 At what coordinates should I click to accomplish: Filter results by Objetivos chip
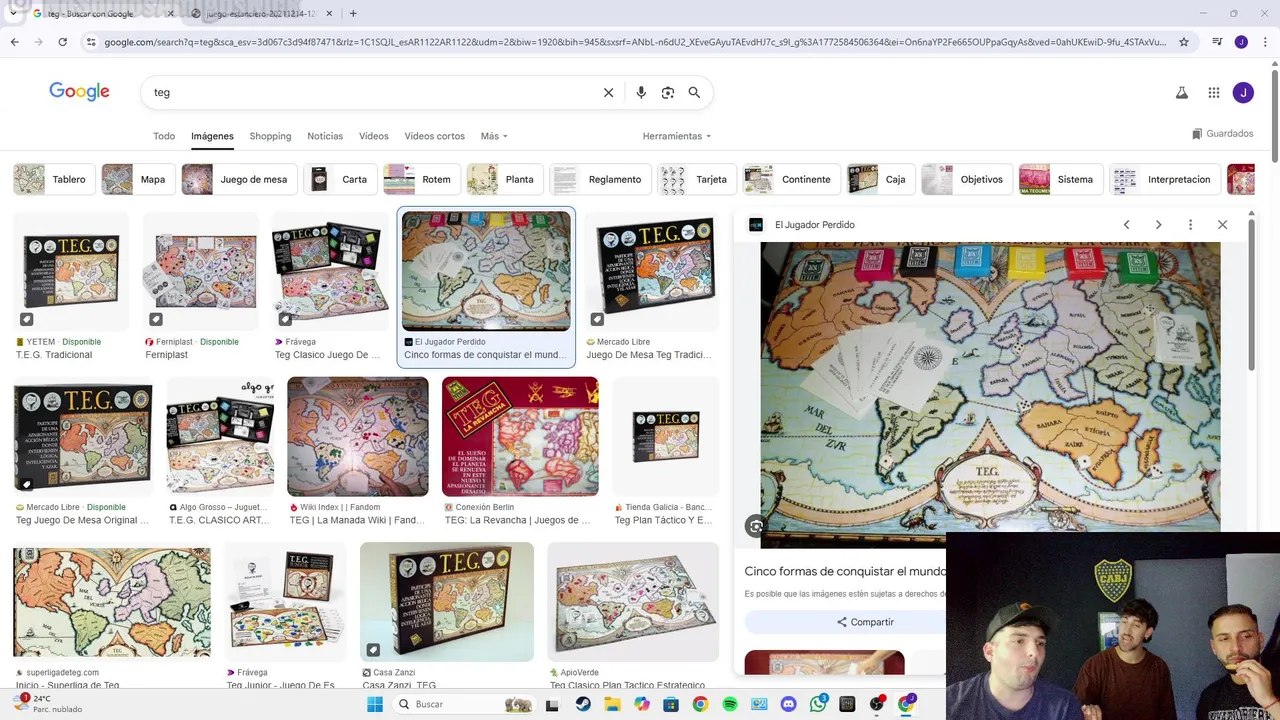point(966,180)
